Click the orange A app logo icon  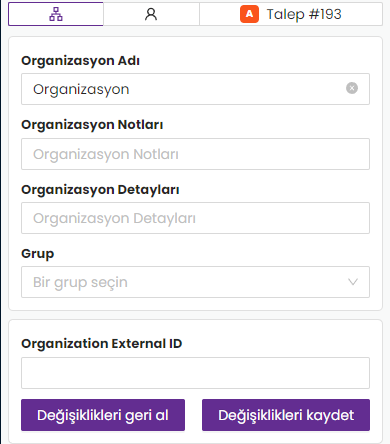pos(249,14)
